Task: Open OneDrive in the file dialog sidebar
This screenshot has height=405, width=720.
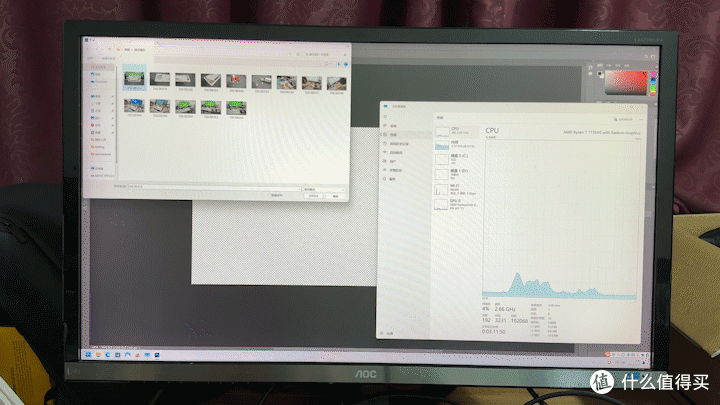Action: click(100, 82)
